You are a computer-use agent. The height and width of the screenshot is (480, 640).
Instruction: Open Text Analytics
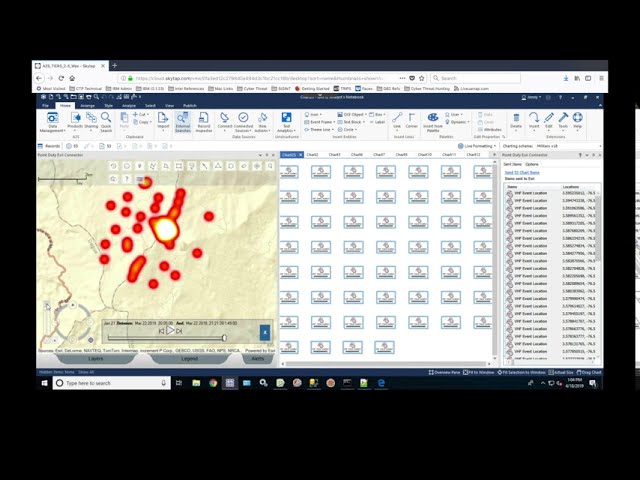[287, 122]
